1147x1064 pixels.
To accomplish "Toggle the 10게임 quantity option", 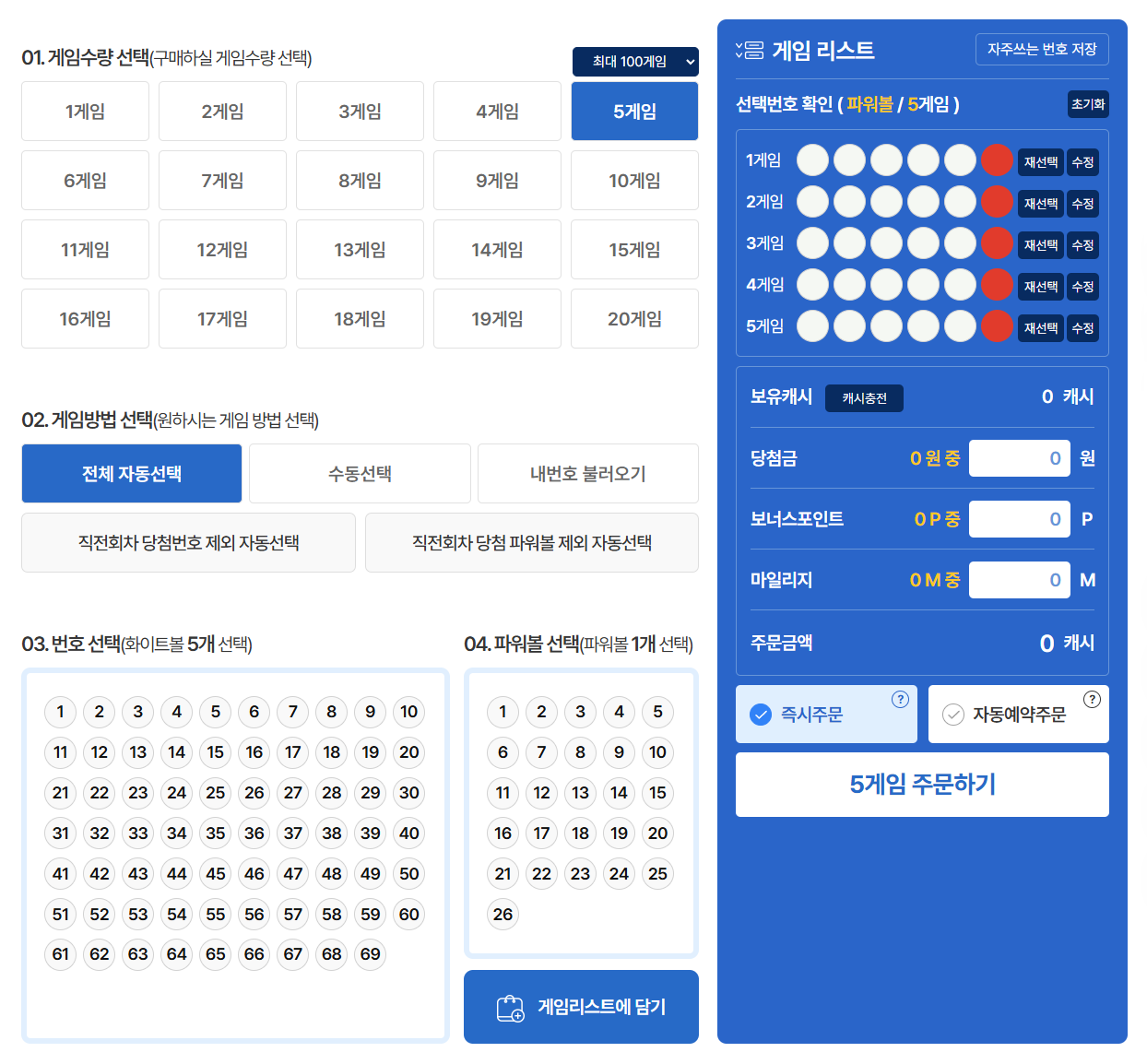I will [634, 181].
